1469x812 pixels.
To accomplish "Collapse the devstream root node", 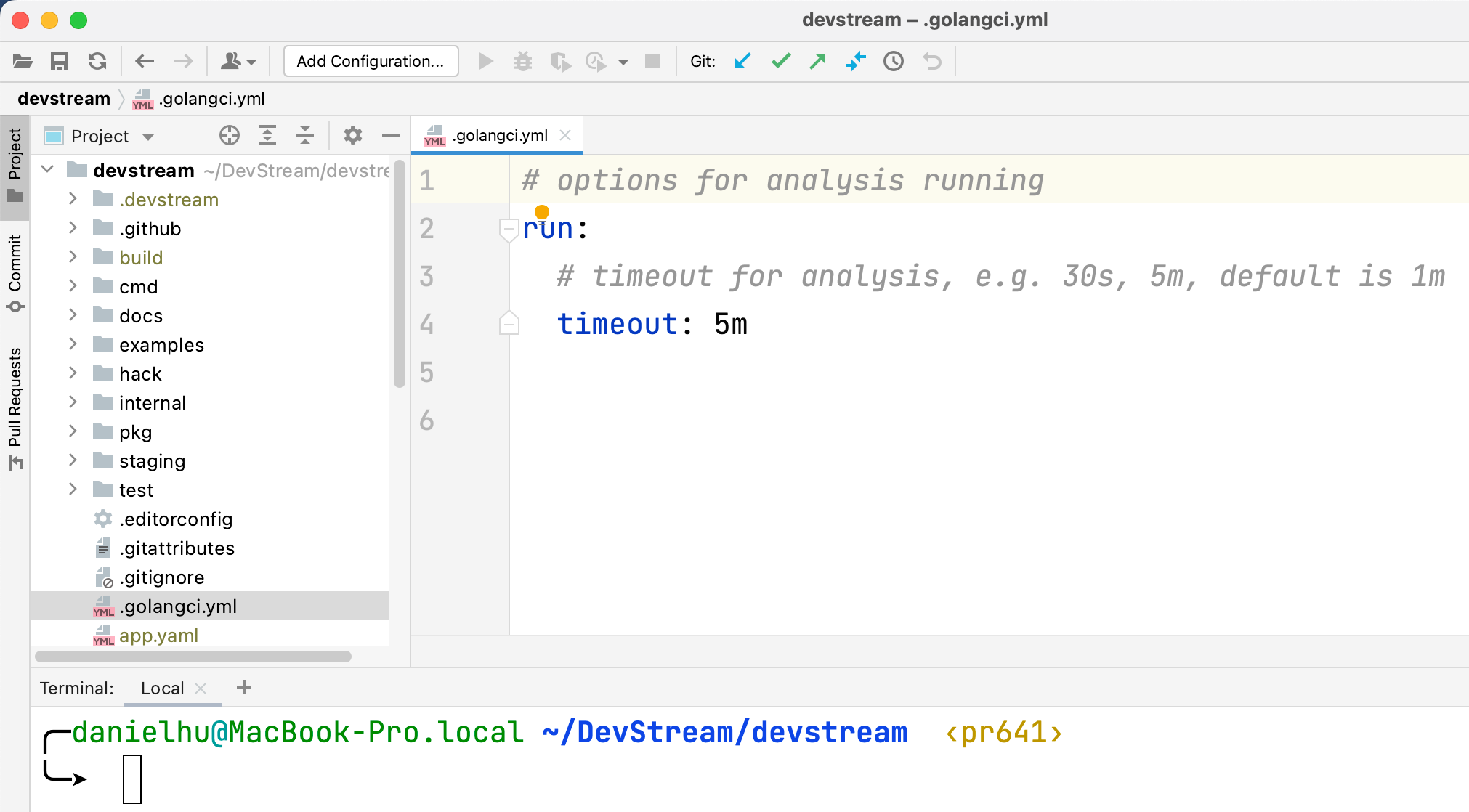I will pos(47,169).
